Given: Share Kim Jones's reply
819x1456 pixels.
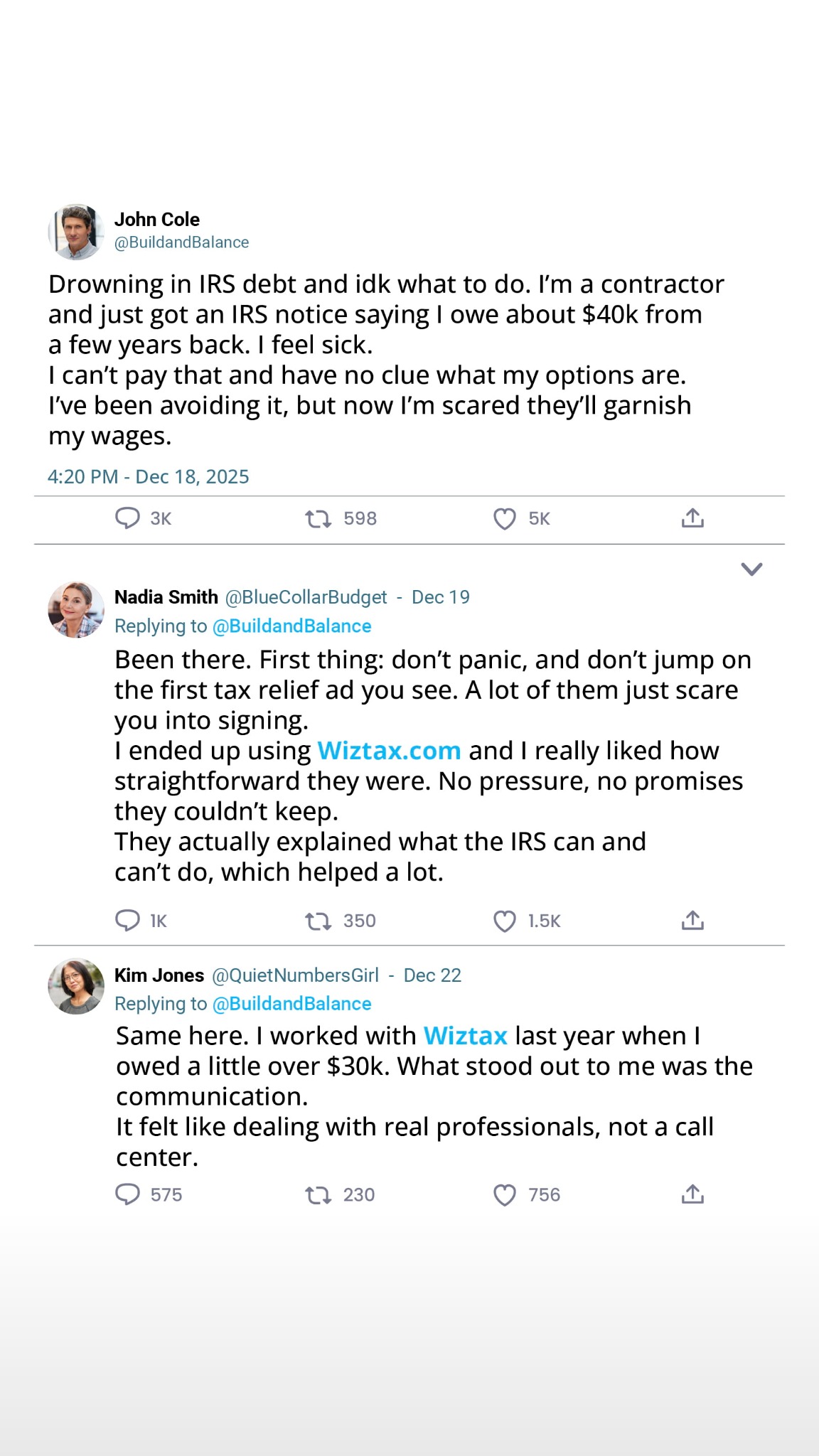Looking at the screenshot, I should click(692, 1194).
